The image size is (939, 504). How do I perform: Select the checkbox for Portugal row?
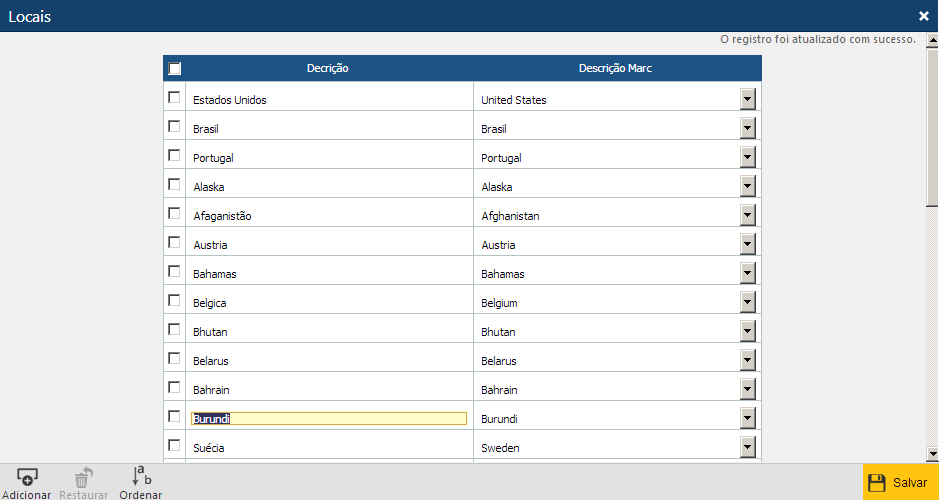point(175,156)
